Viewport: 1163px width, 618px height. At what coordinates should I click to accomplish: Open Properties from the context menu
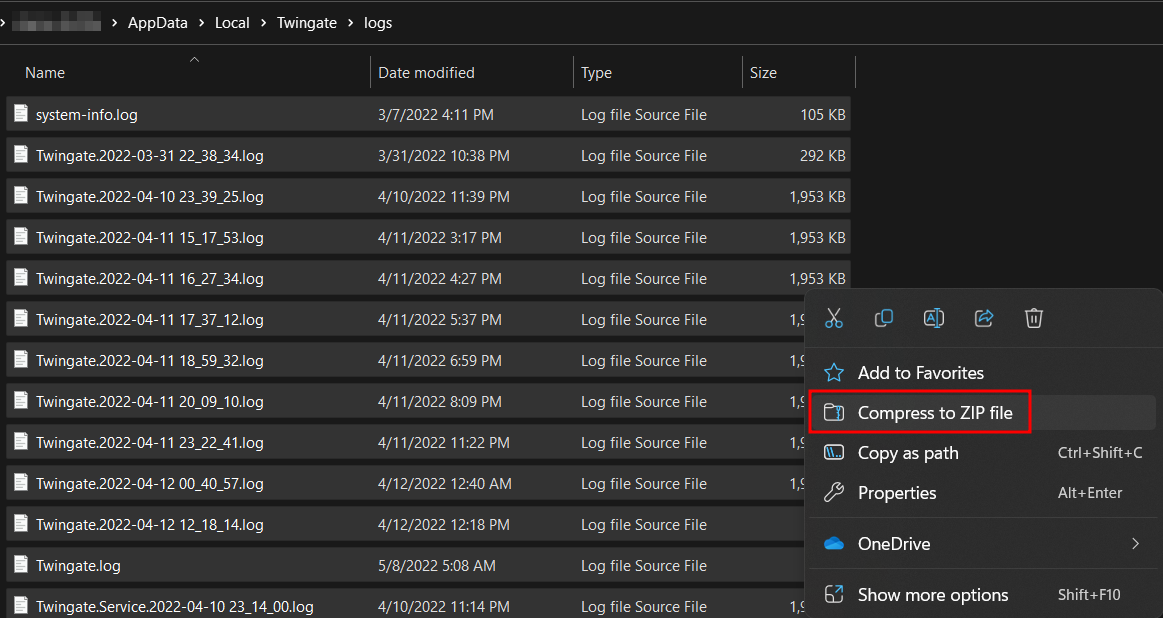(x=984, y=493)
